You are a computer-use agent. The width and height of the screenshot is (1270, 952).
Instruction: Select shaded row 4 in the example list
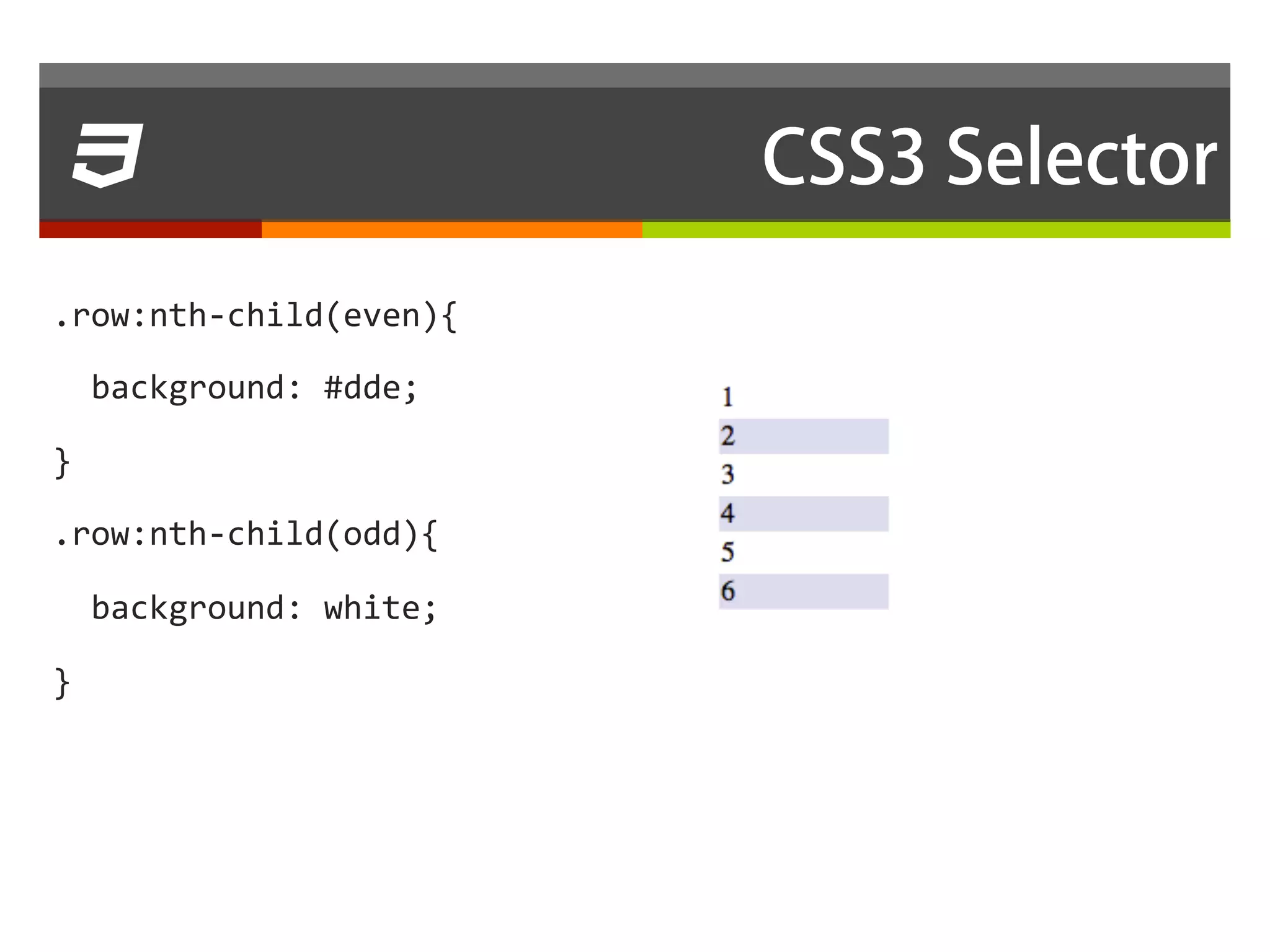[x=803, y=514]
